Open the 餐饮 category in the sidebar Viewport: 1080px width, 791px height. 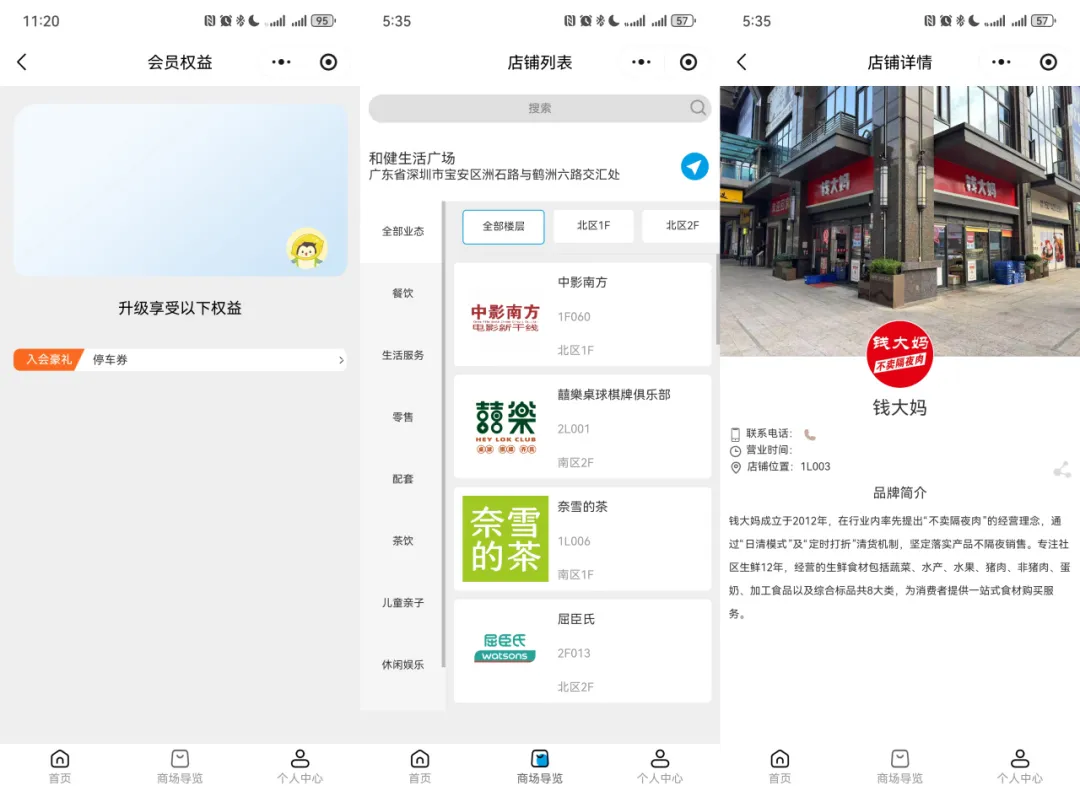click(x=402, y=293)
